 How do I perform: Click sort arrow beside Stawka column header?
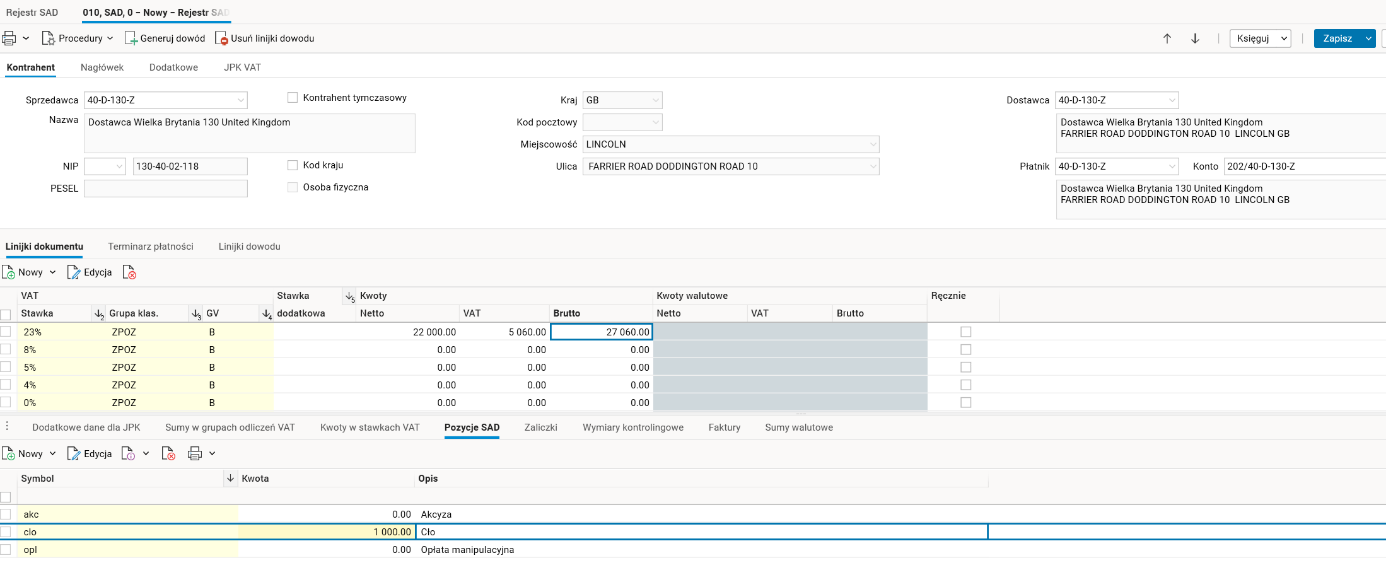[99, 314]
